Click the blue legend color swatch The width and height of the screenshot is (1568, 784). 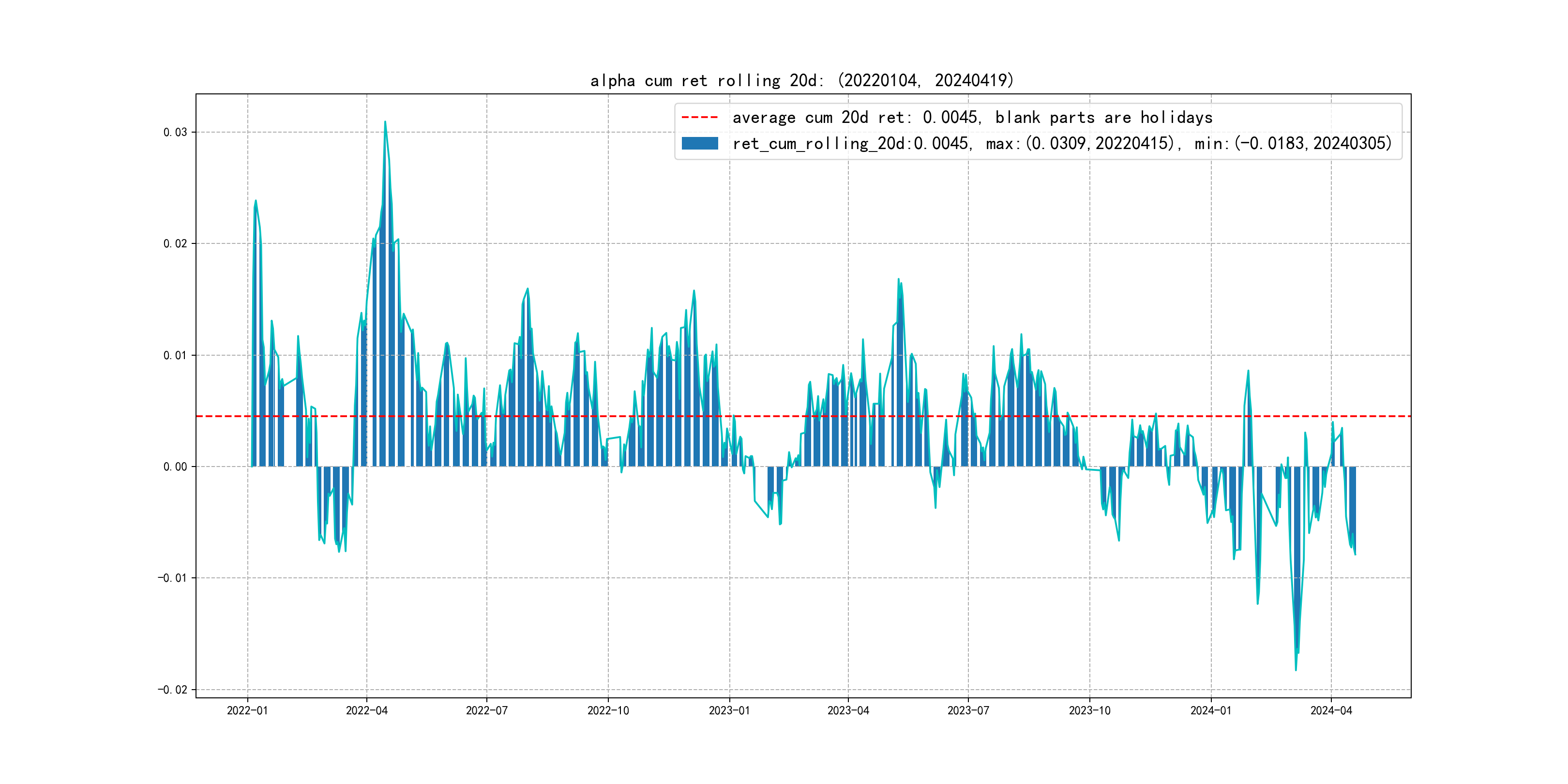(x=699, y=144)
